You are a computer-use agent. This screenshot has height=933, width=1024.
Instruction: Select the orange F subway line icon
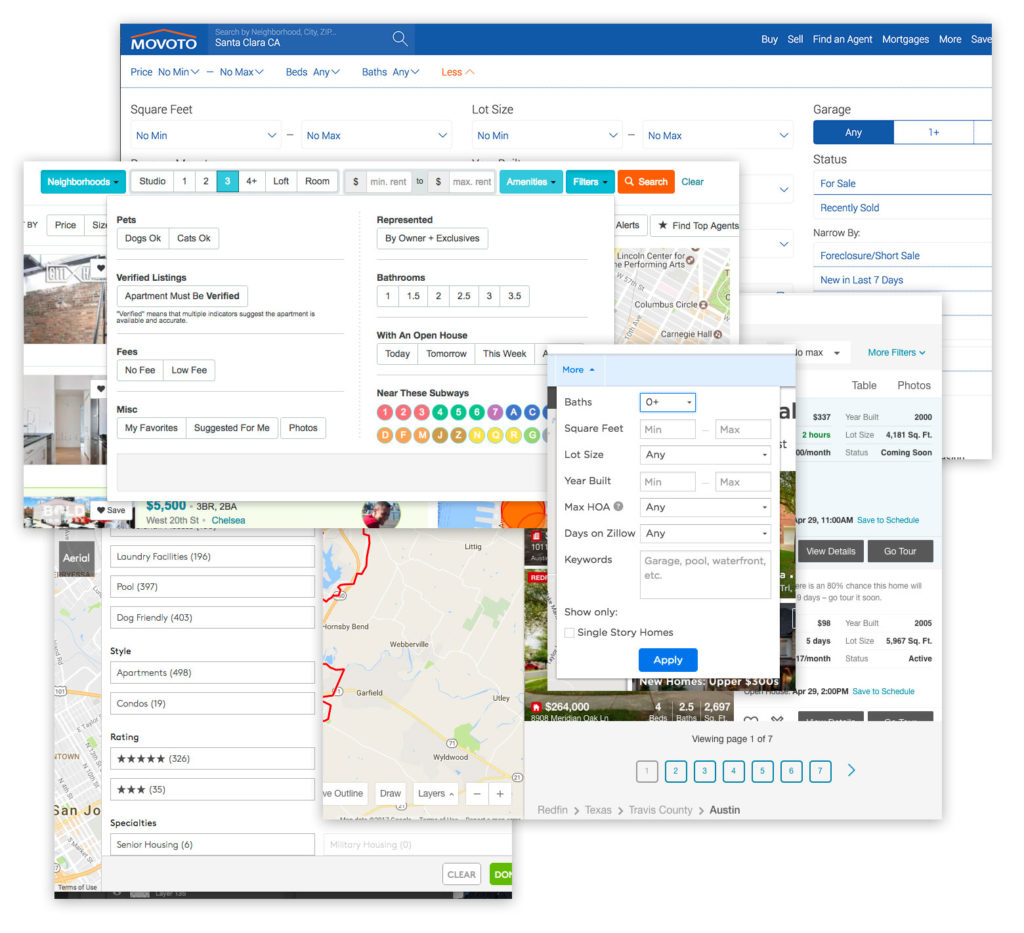(403, 435)
